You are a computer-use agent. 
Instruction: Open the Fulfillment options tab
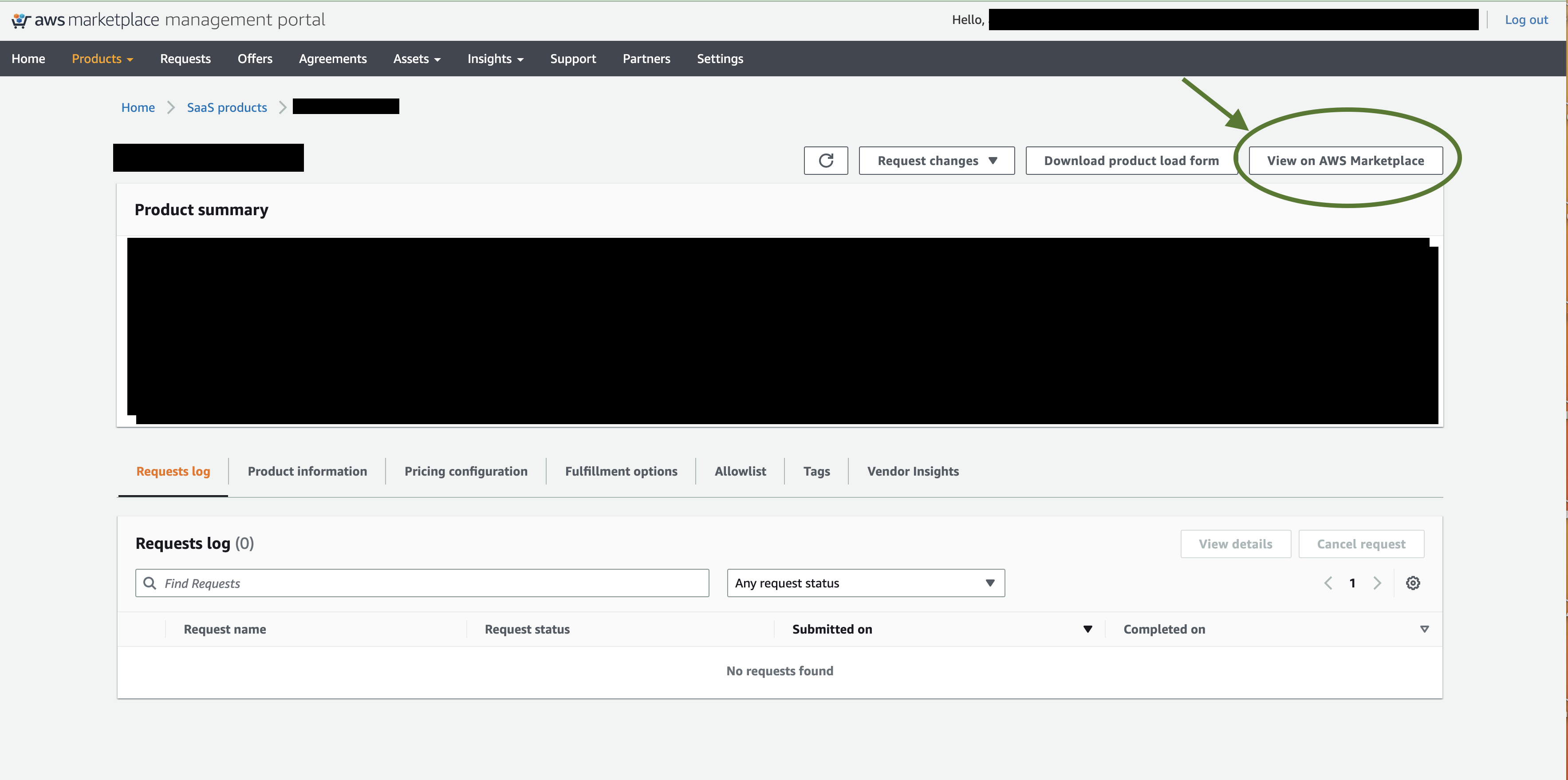pyautogui.click(x=621, y=471)
